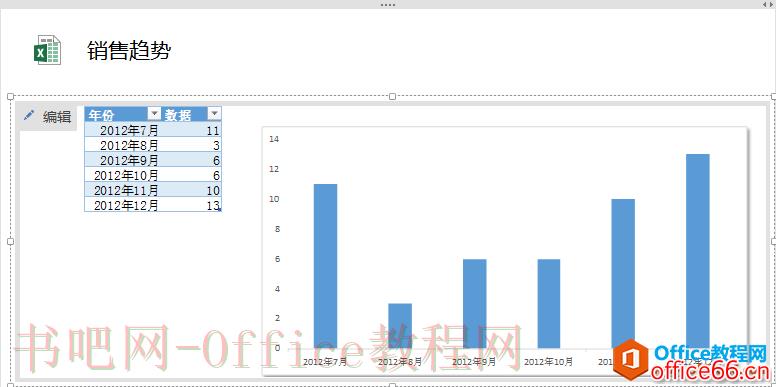Viewport: 776px width, 387px height.
Task: Click the 2012年8月 chart bar
Action: [400, 326]
